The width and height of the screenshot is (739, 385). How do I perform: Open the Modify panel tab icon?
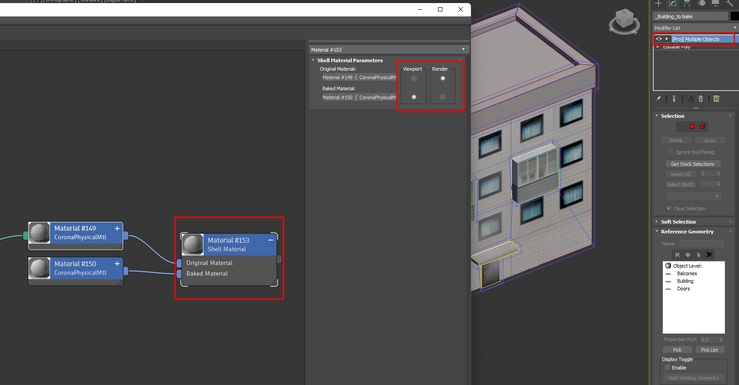tap(673, 3)
